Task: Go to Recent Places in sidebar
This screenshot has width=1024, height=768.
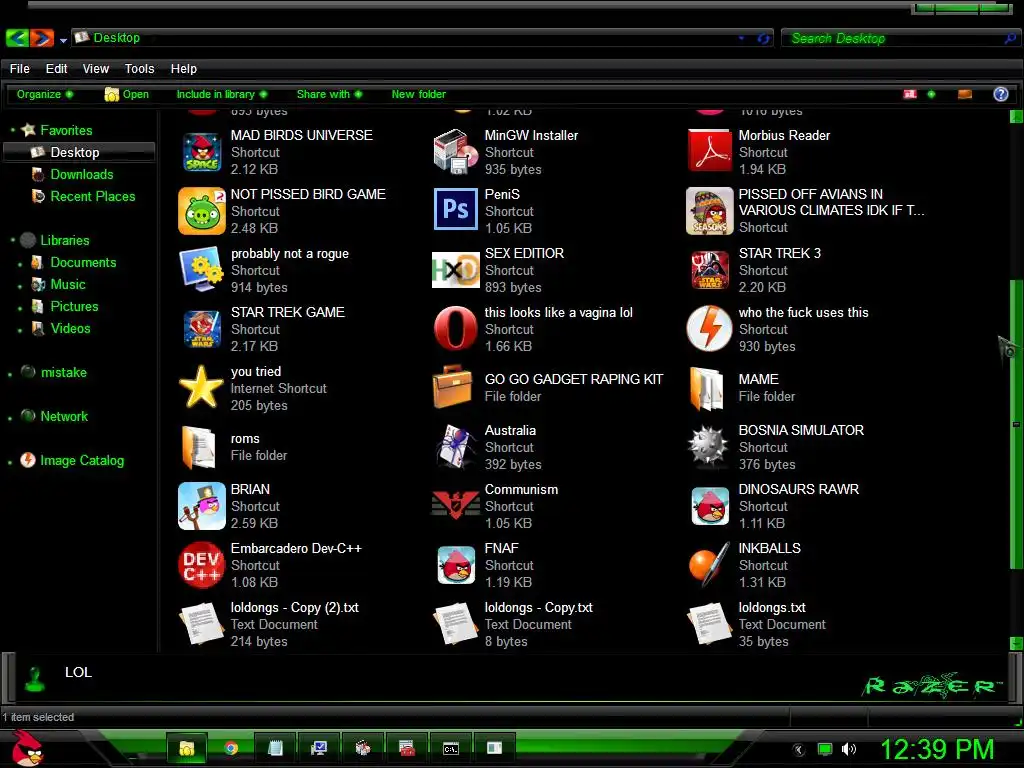Action: (93, 196)
